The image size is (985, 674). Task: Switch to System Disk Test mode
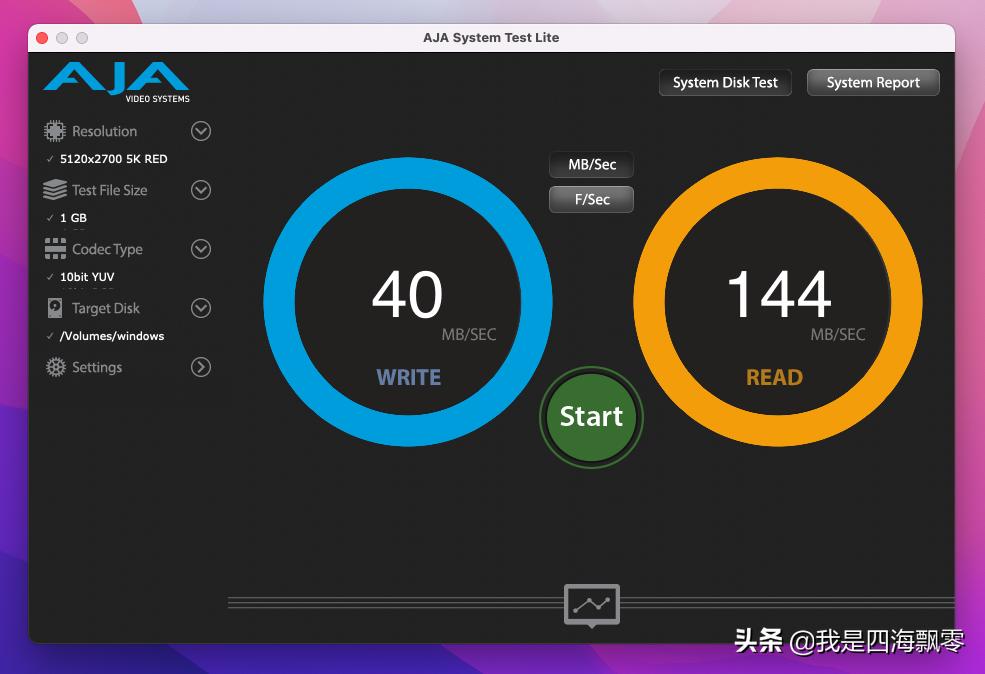(x=725, y=82)
